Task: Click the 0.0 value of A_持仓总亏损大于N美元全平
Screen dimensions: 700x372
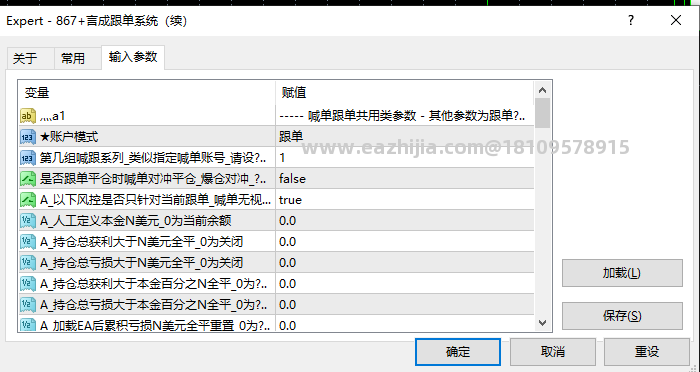Action: (x=288, y=263)
